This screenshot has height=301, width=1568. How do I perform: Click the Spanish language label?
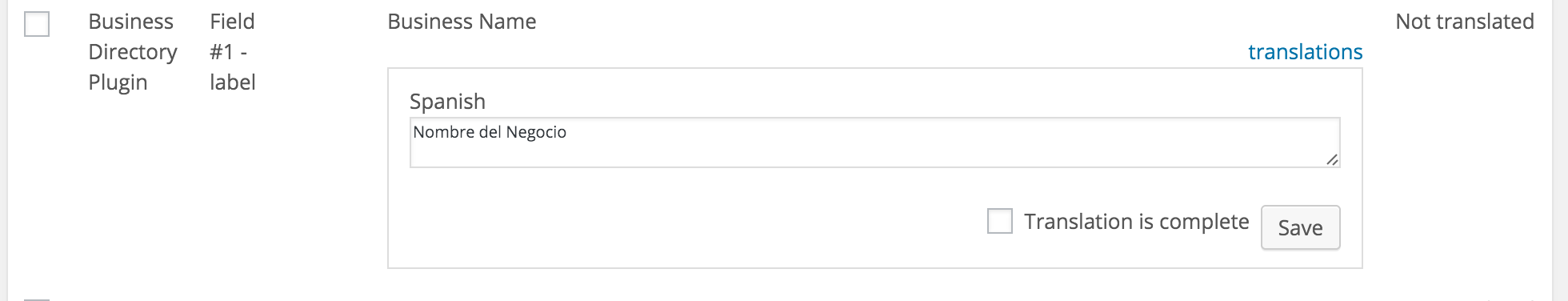[x=447, y=102]
